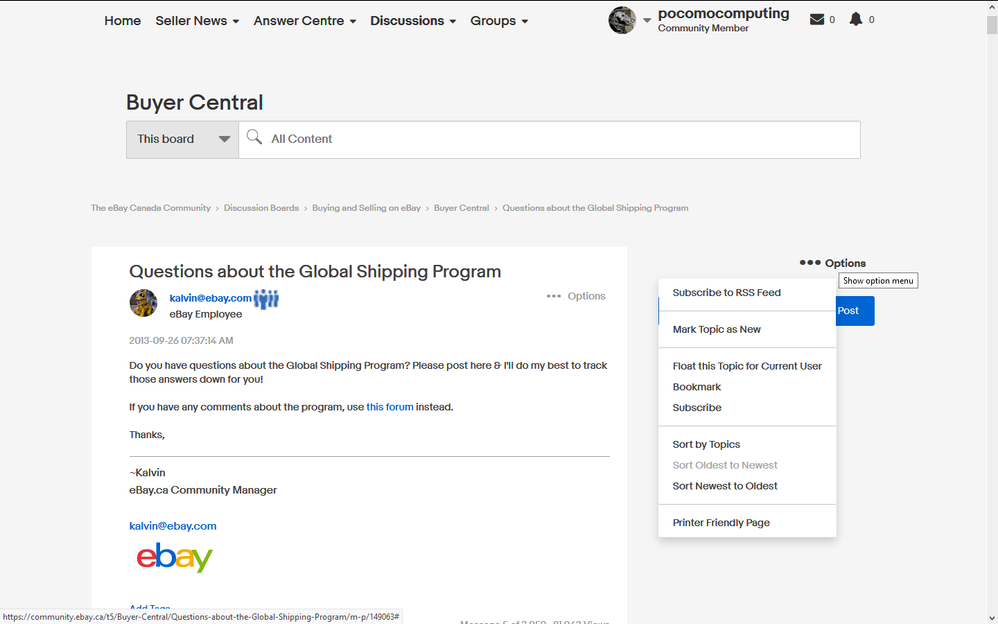Expand the Answer Centre menu
998x624 pixels.
[305, 21]
